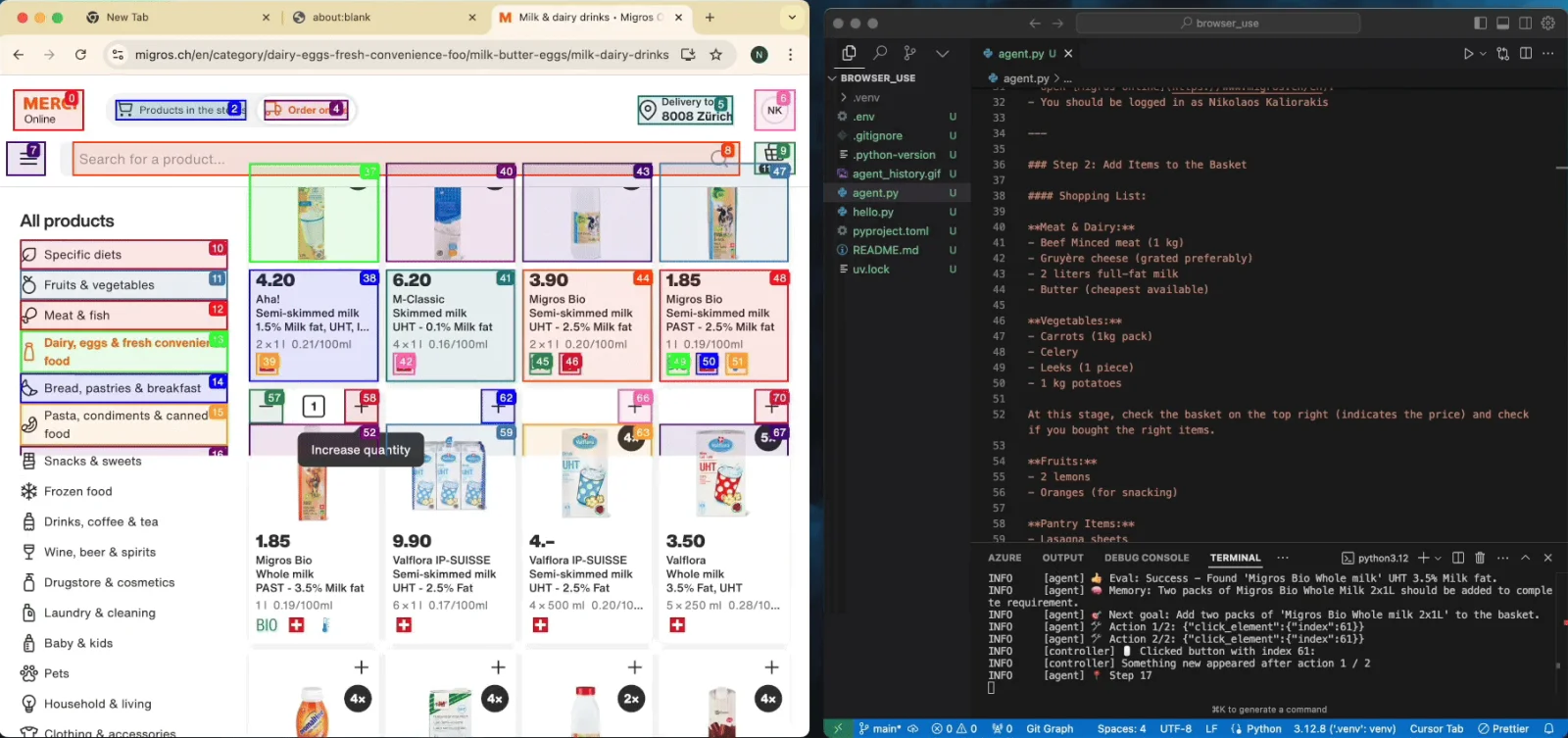Open the 'Drinks, coffee & tea' category
The width and height of the screenshot is (1568, 738).
tap(101, 521)
